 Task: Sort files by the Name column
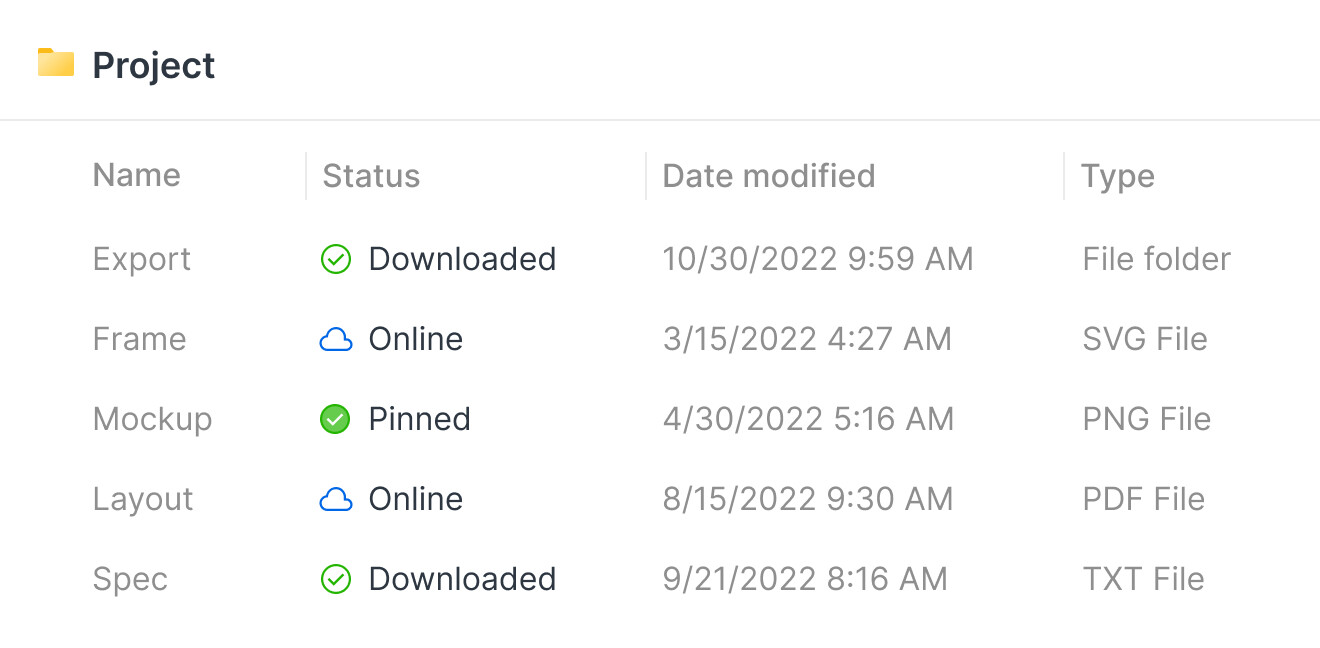[136, 175]
